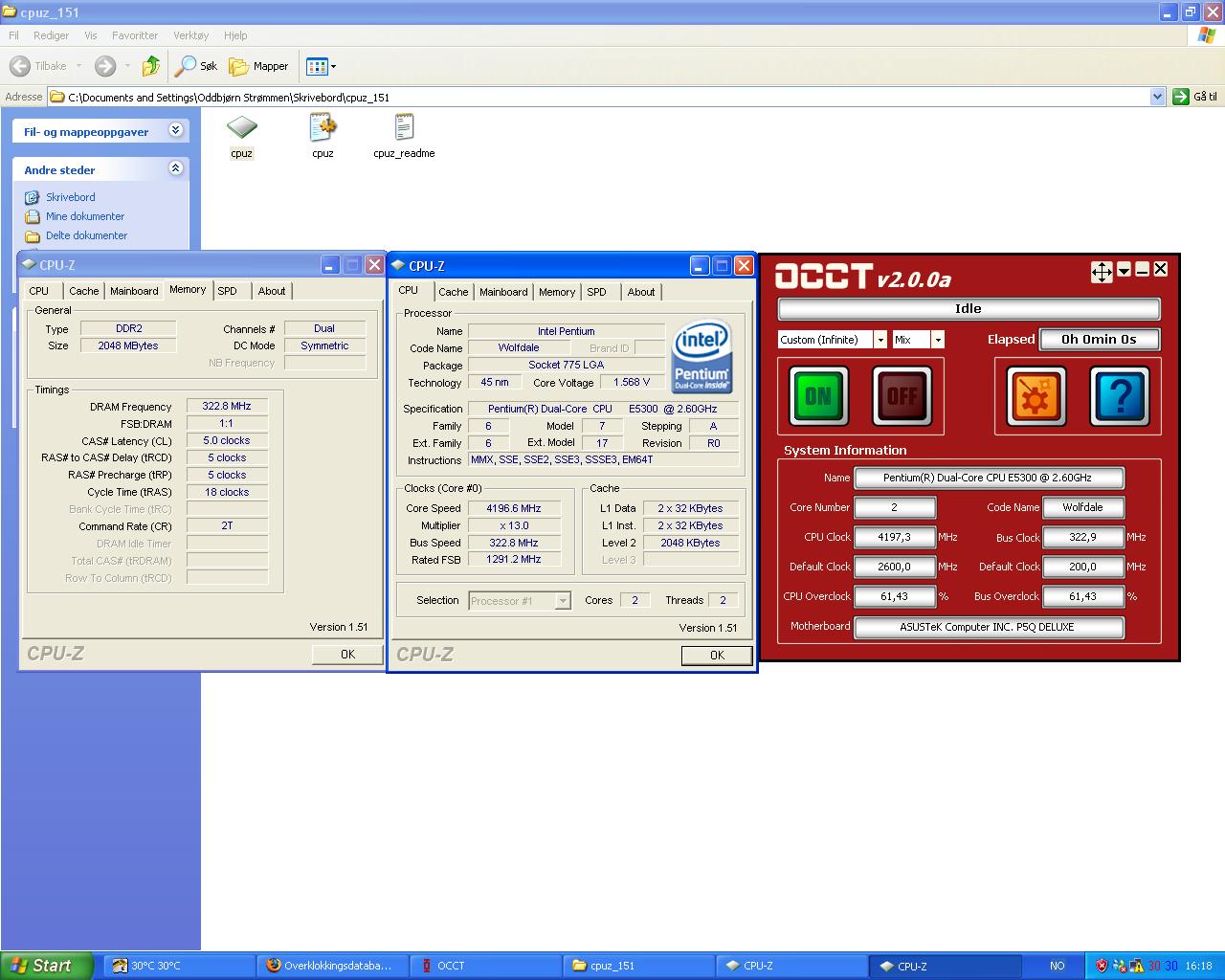Switch to CPU tab in left CPU-Z window
Image resolution: width=1225 pixels, height=980 pixels.
39,291
